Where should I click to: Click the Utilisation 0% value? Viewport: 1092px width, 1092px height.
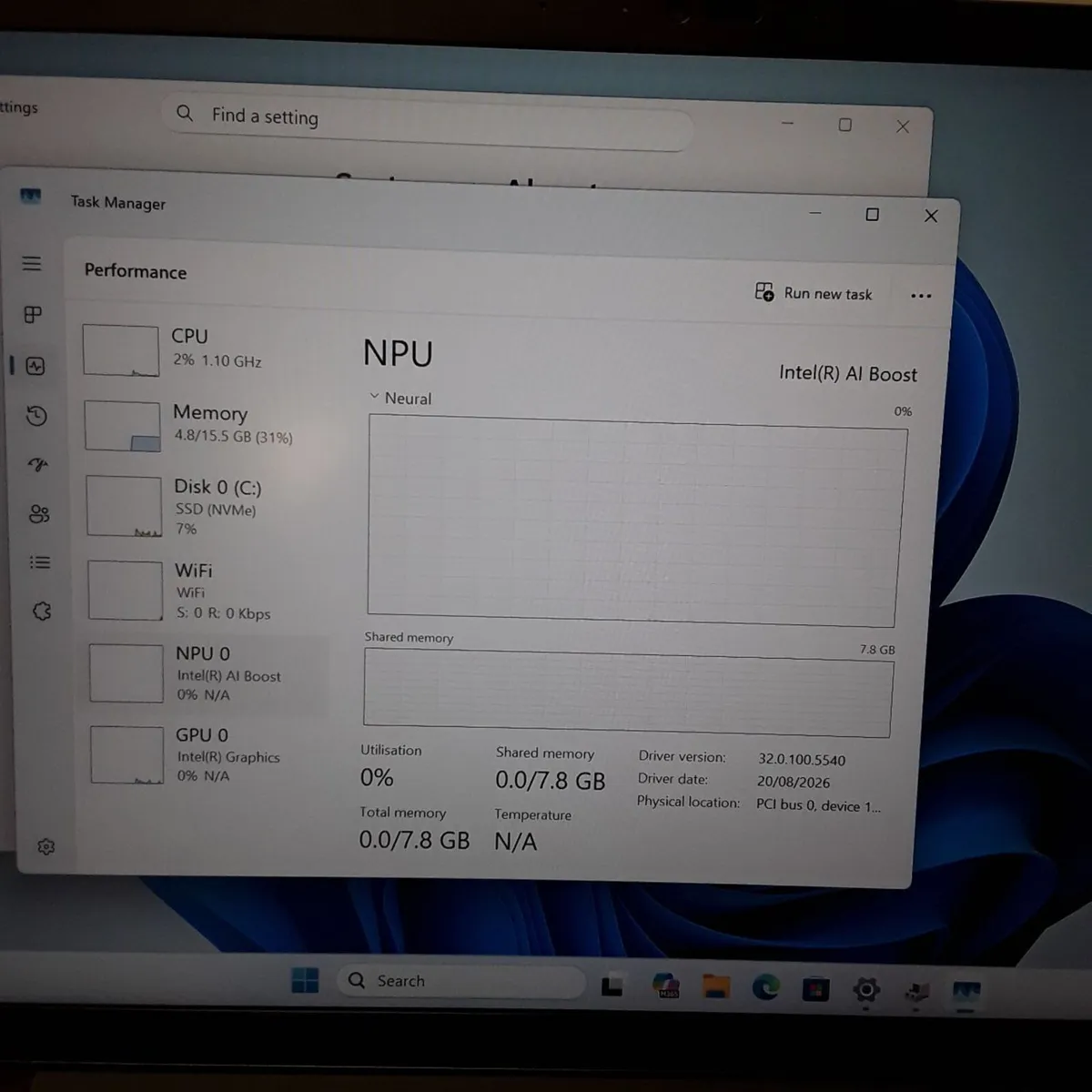click(377, 778)
